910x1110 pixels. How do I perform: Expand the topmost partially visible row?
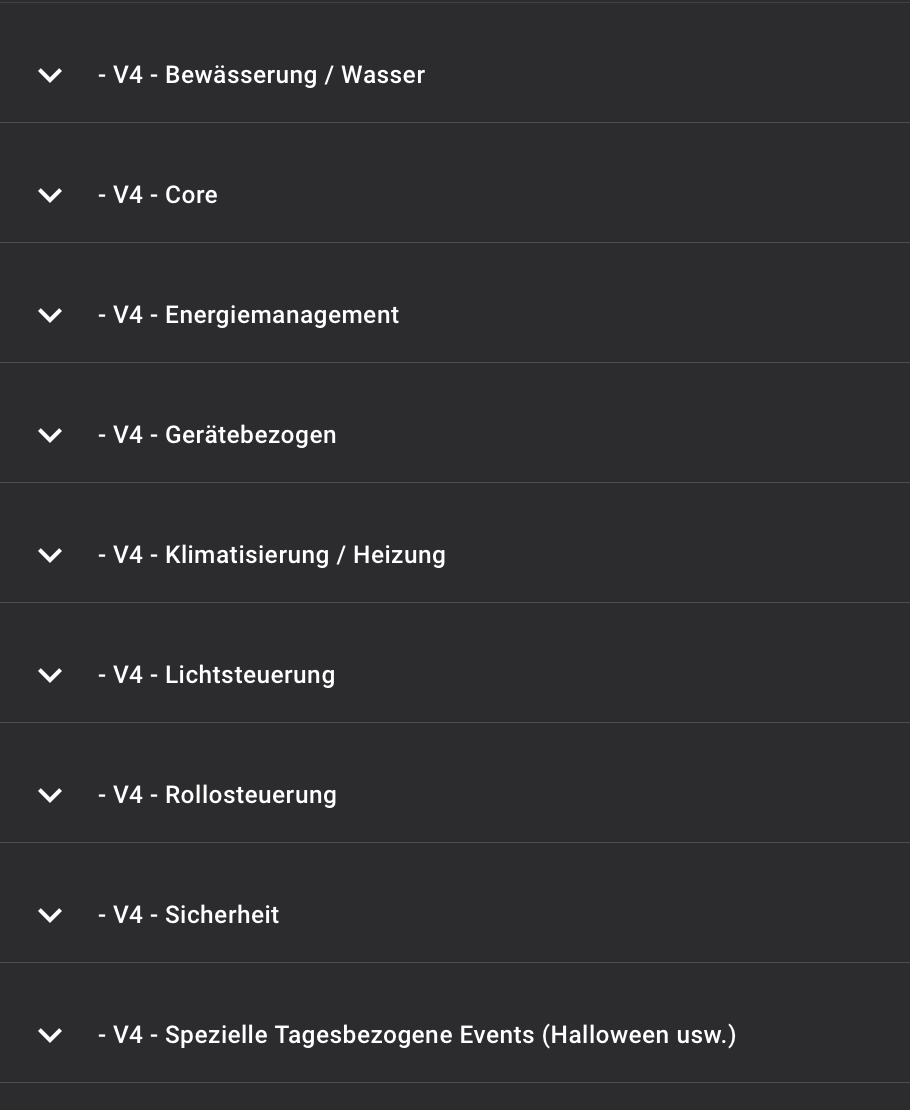click(x=455, y=4)
